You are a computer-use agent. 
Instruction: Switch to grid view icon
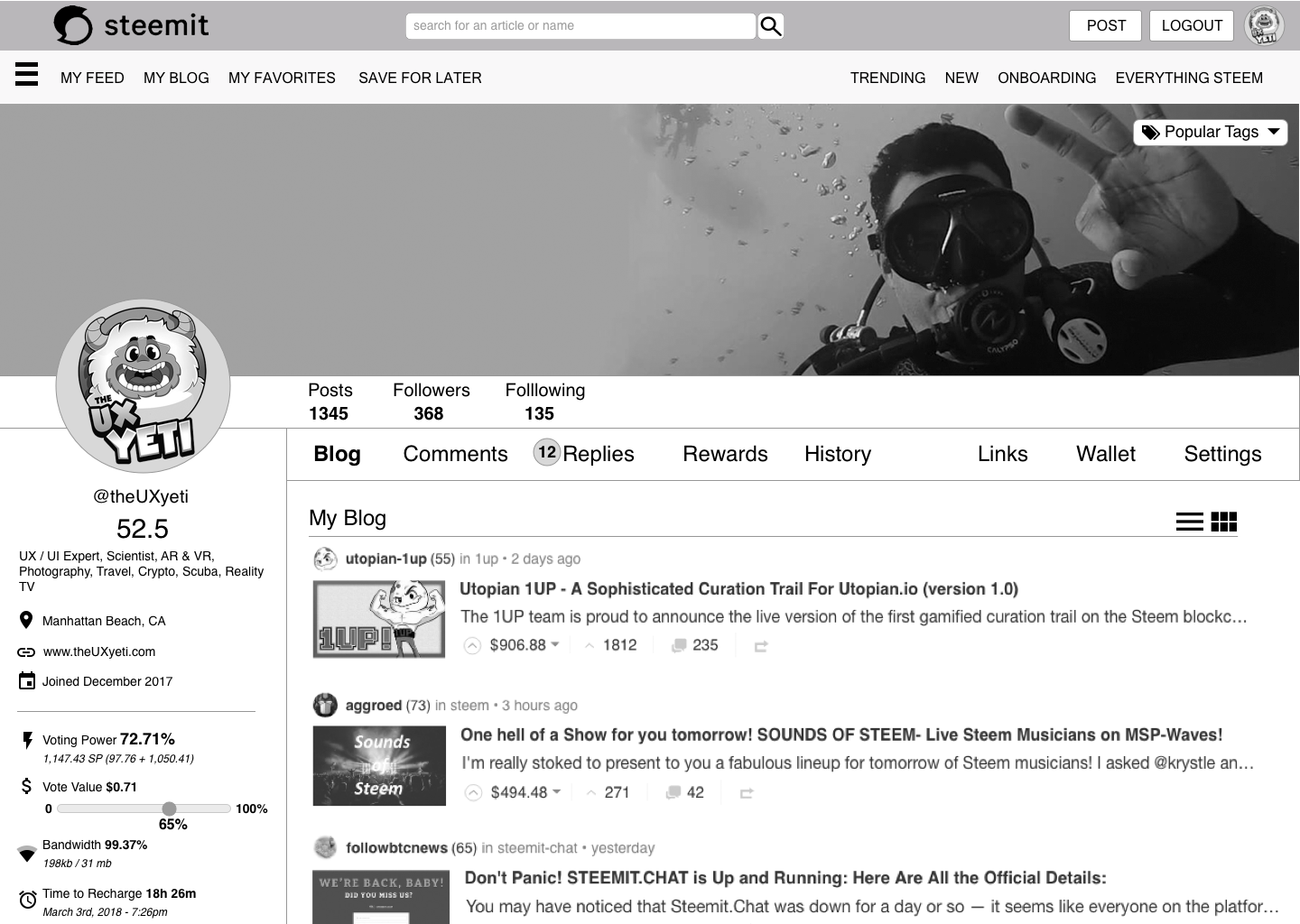click(x=1224, y=522)
